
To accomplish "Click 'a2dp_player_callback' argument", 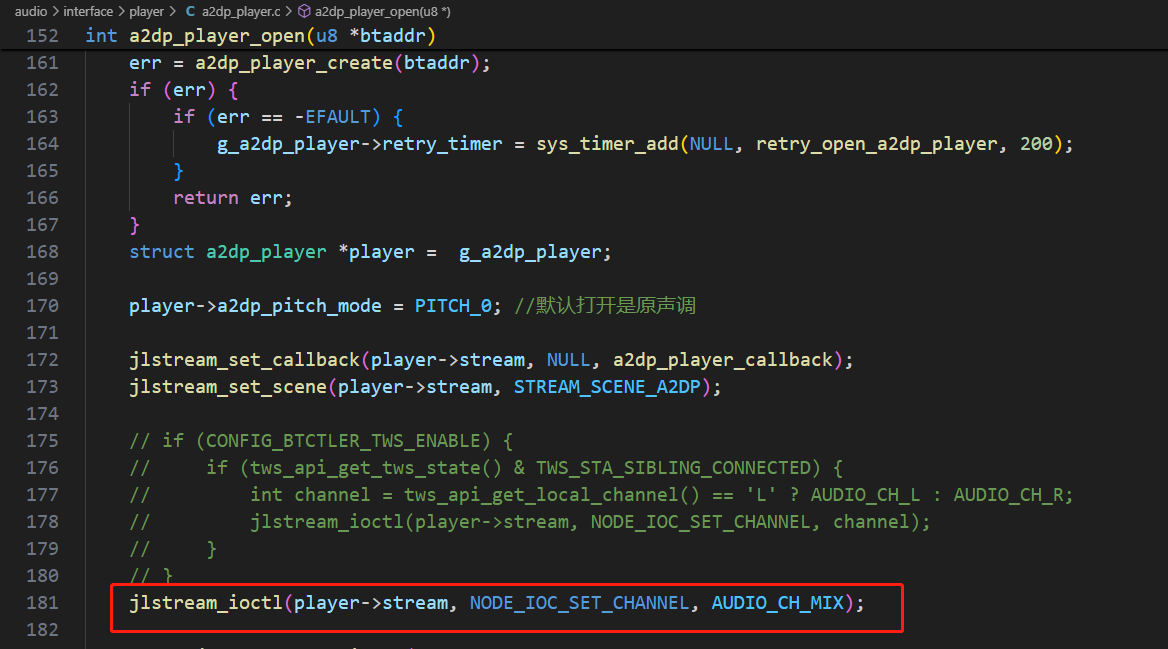I will tap(723, 360).
